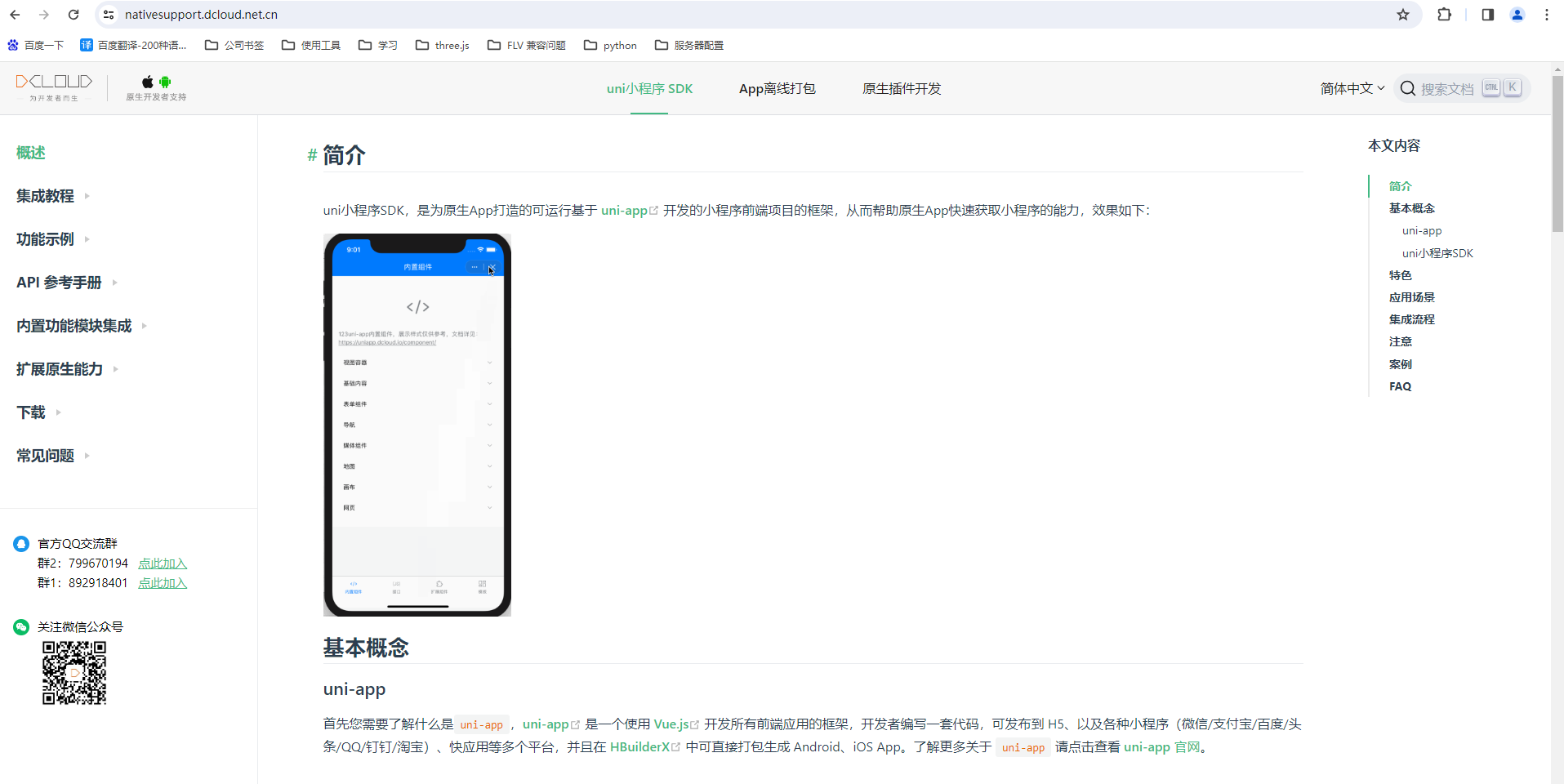Jump to 案例 in page outline

(1400, 364)
